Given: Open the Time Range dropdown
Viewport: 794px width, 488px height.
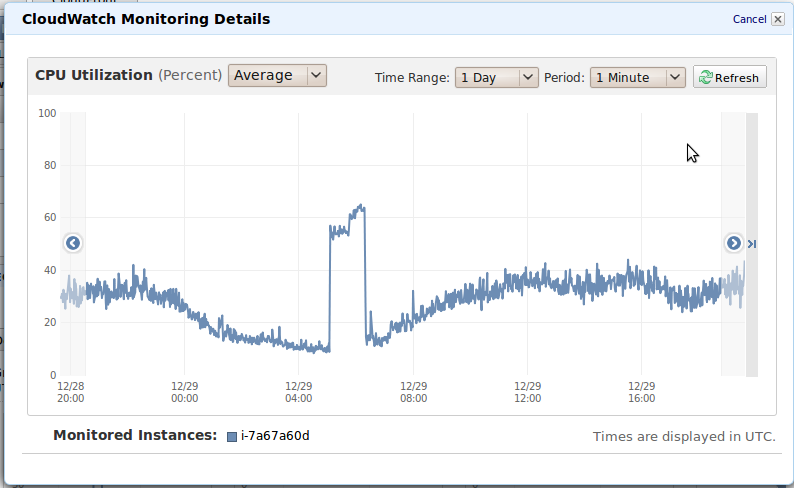Looking at the screenshot, I should [496, 77].
